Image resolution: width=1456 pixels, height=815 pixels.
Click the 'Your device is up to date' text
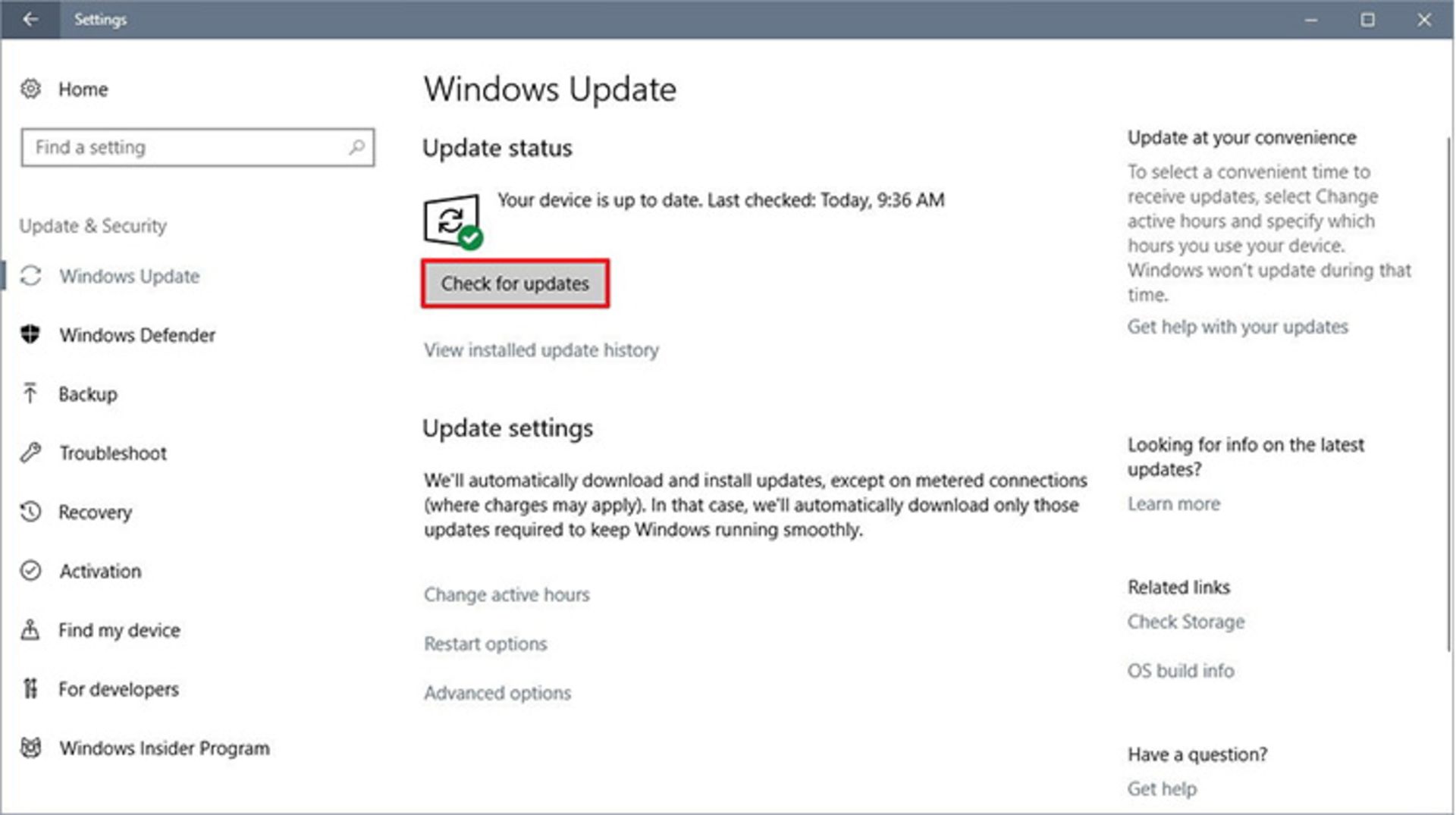point(721,200)
